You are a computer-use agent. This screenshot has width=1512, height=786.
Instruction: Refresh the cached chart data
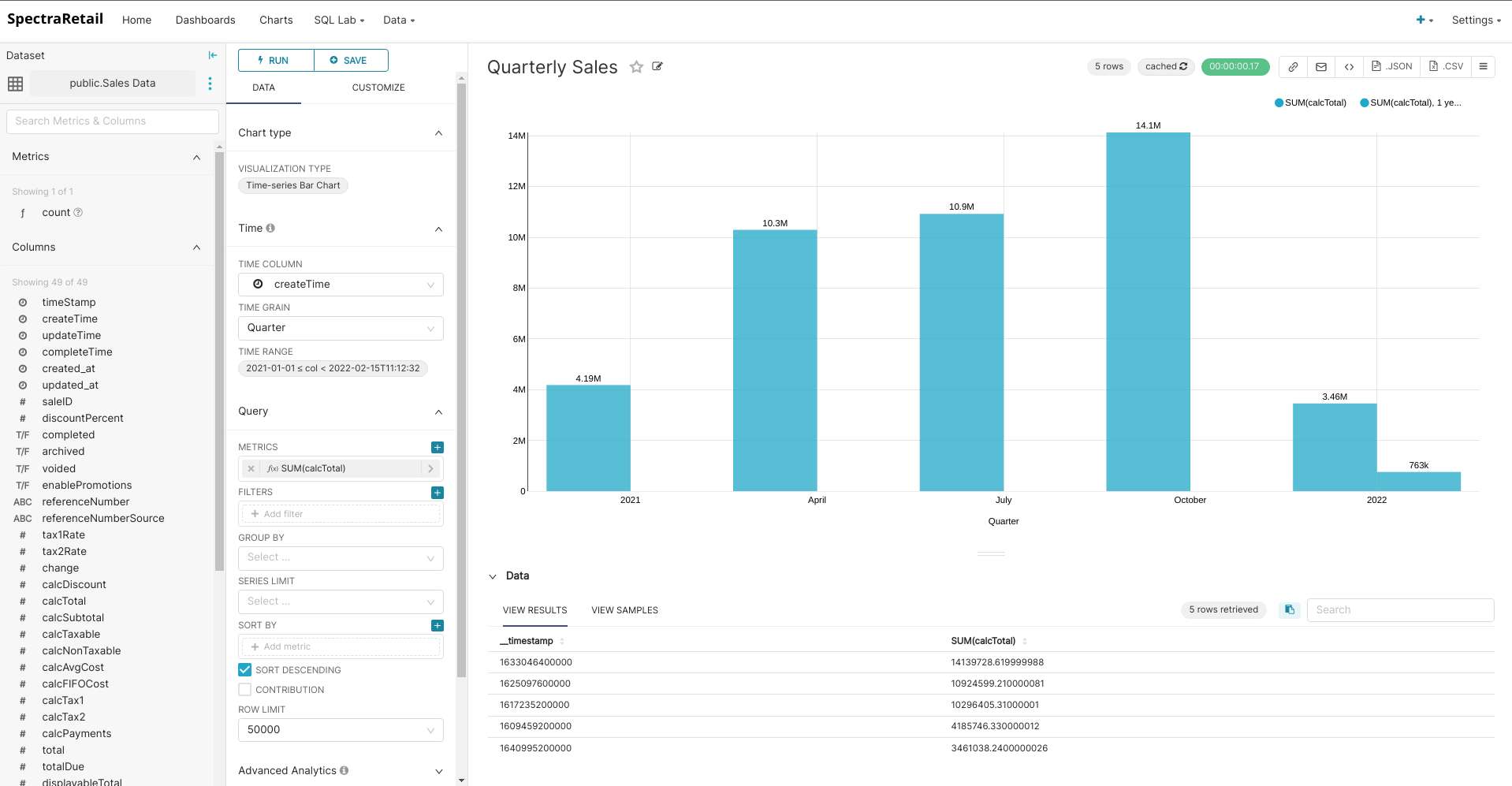click(1182, 66)
